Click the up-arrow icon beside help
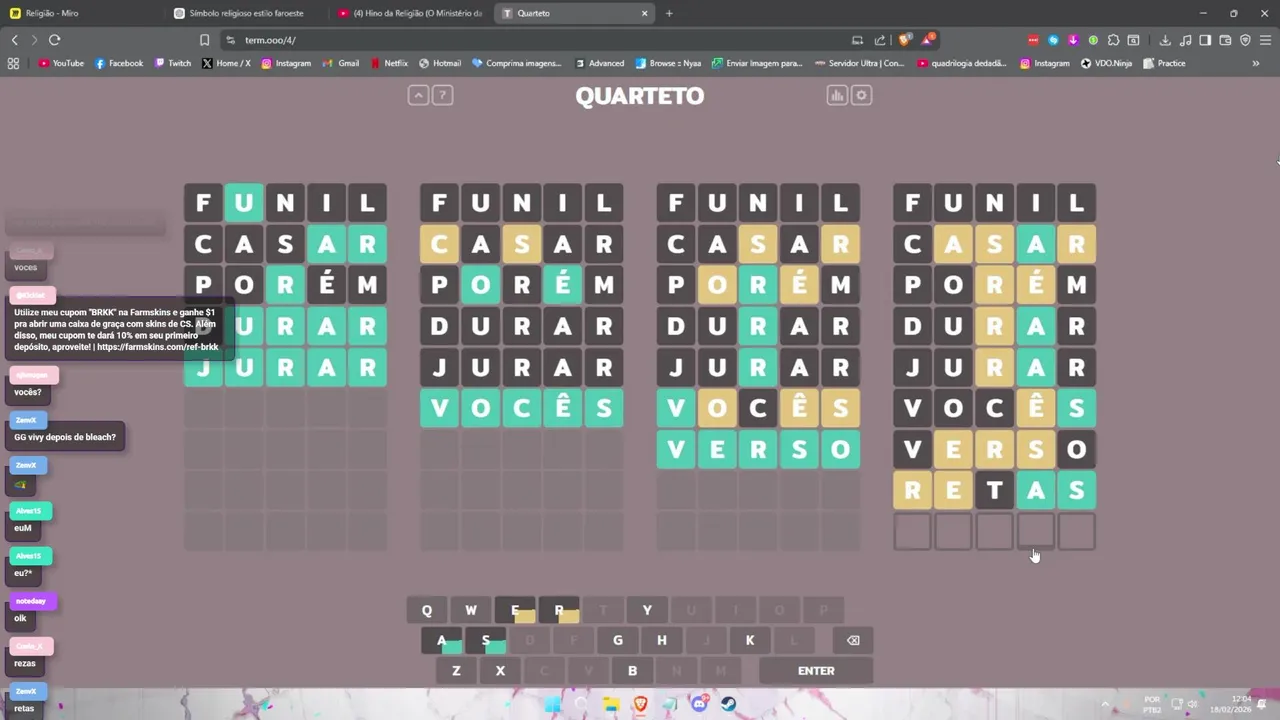Screen dimensions: 1280x720 click(x=418, y=95)
